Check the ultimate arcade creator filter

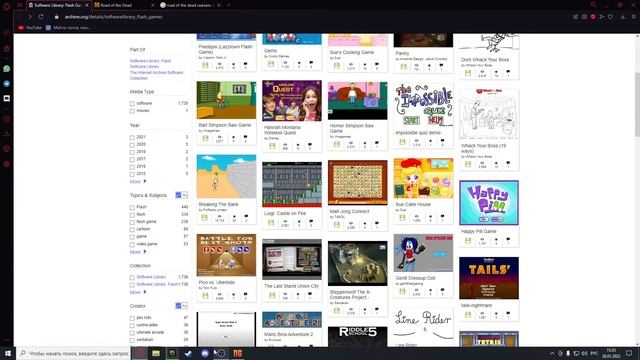pyautogui.click(x=132, y=333)
